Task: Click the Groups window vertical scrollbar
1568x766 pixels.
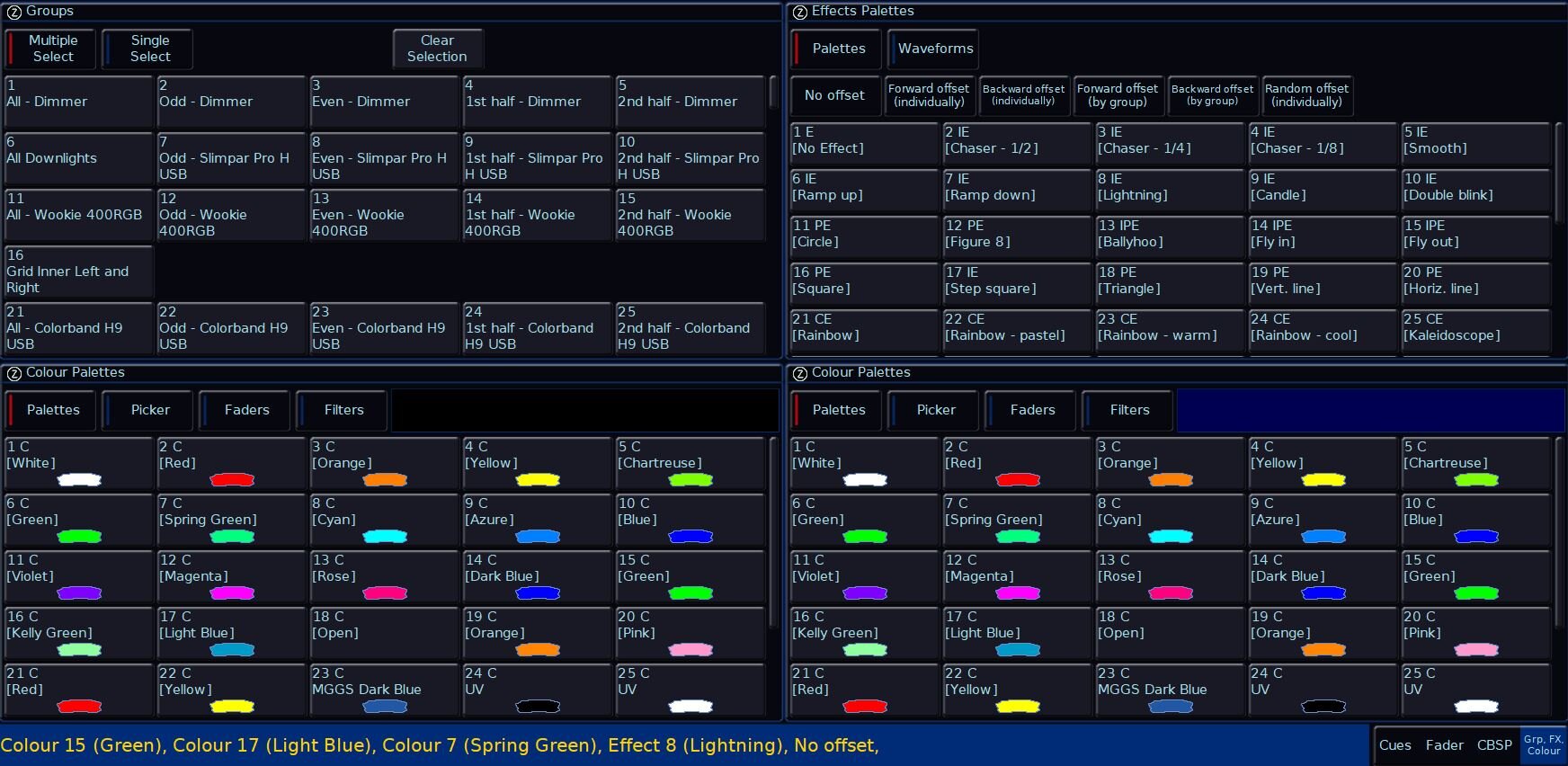Action: tap(772, 94)
